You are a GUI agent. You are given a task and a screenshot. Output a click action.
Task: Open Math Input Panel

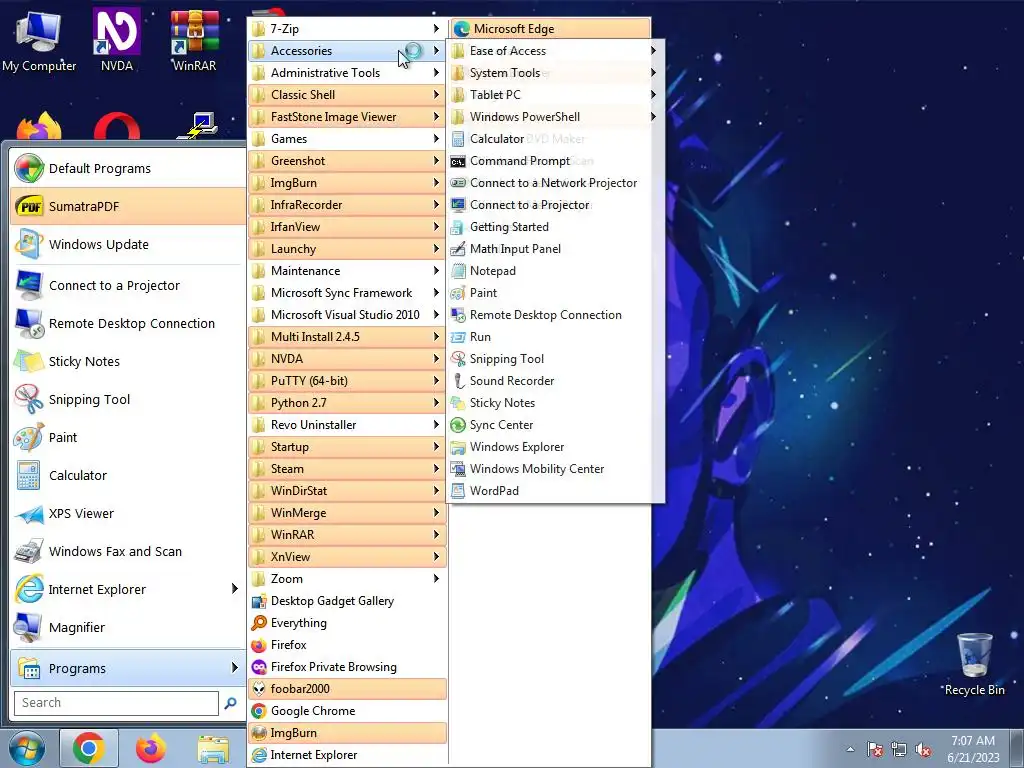[x=555, y=249]
